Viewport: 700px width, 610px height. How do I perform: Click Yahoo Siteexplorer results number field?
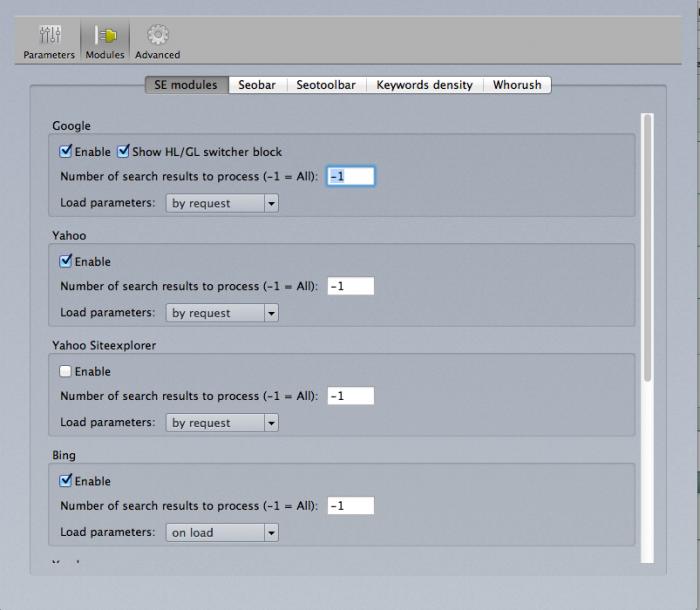click(x=351, y=396)
